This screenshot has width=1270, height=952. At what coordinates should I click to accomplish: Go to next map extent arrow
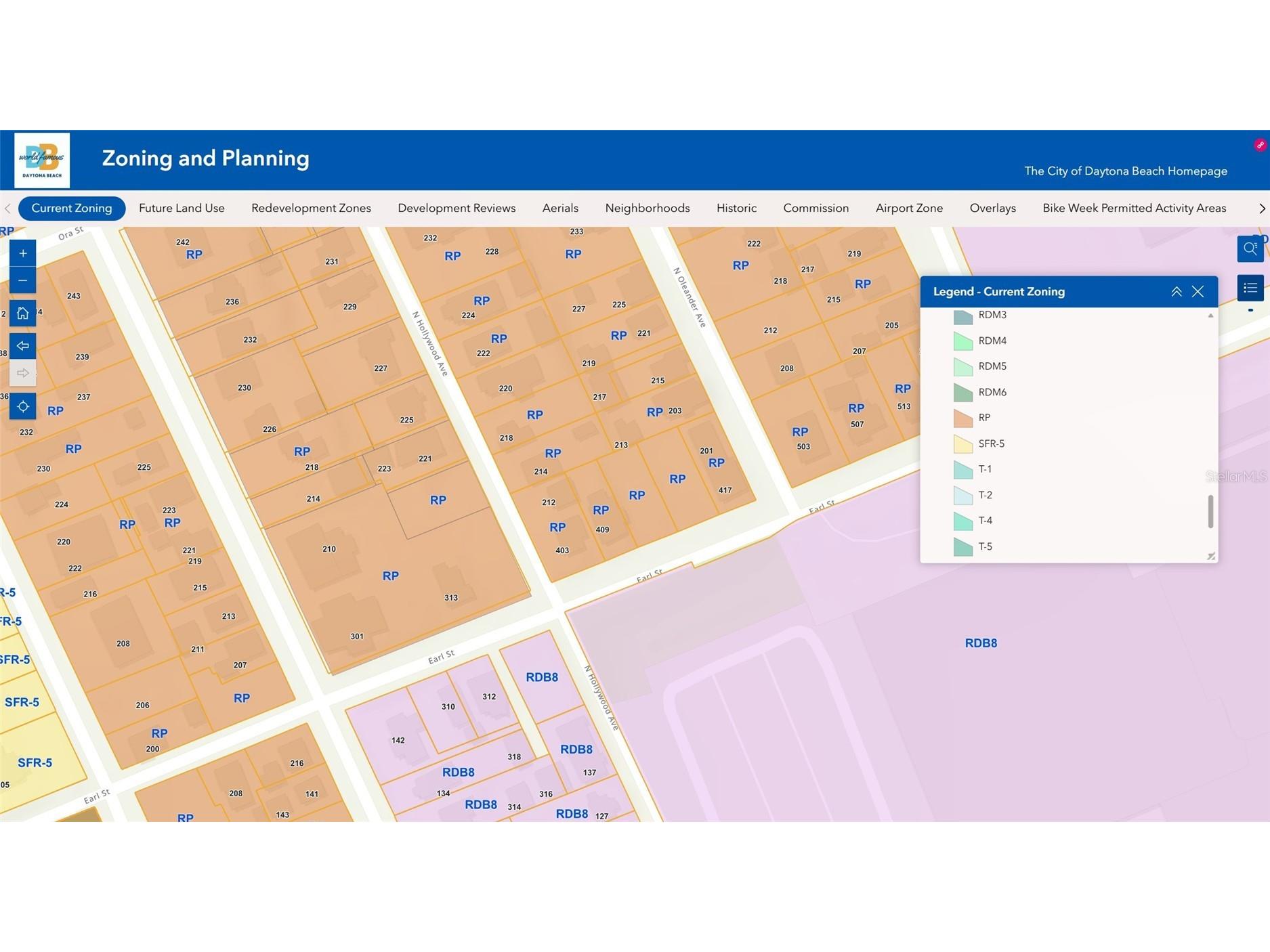pyautogui.click(x=22, y=373)
